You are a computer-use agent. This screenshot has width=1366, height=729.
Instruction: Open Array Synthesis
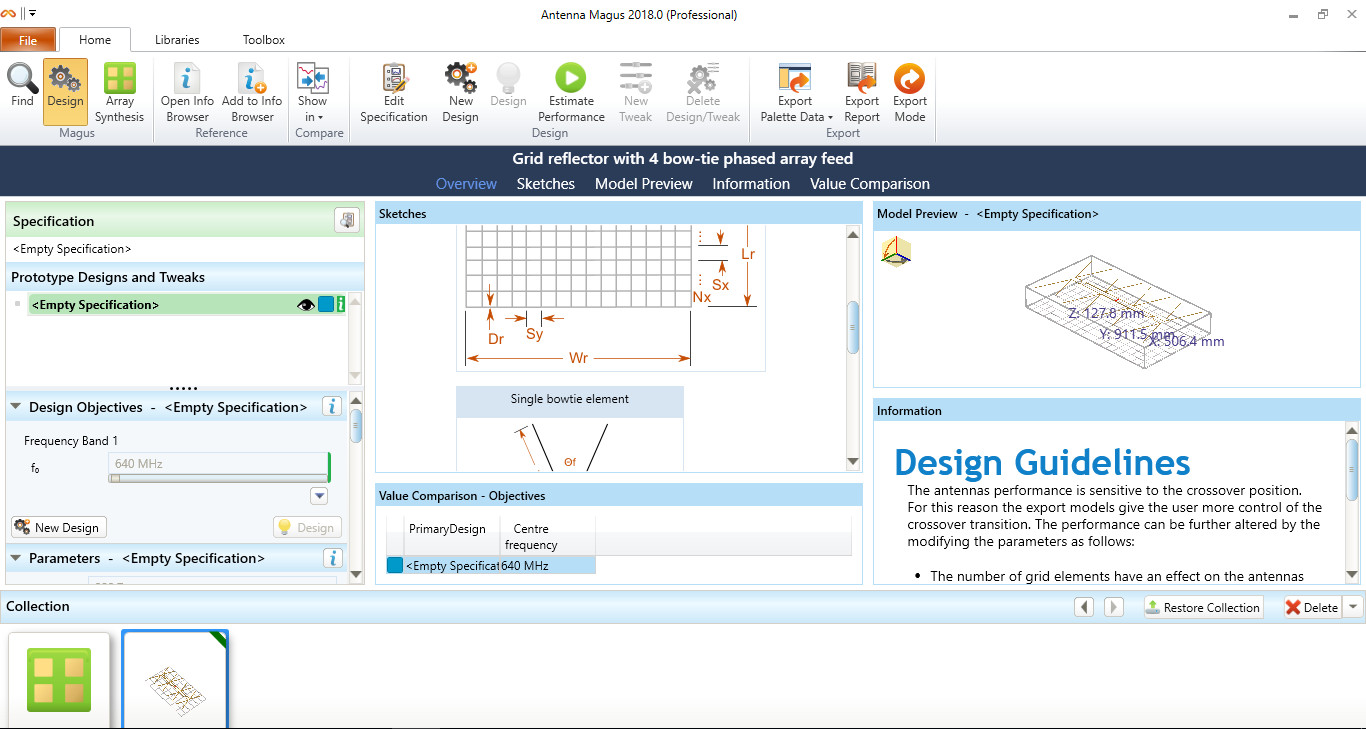click(120, 92)
